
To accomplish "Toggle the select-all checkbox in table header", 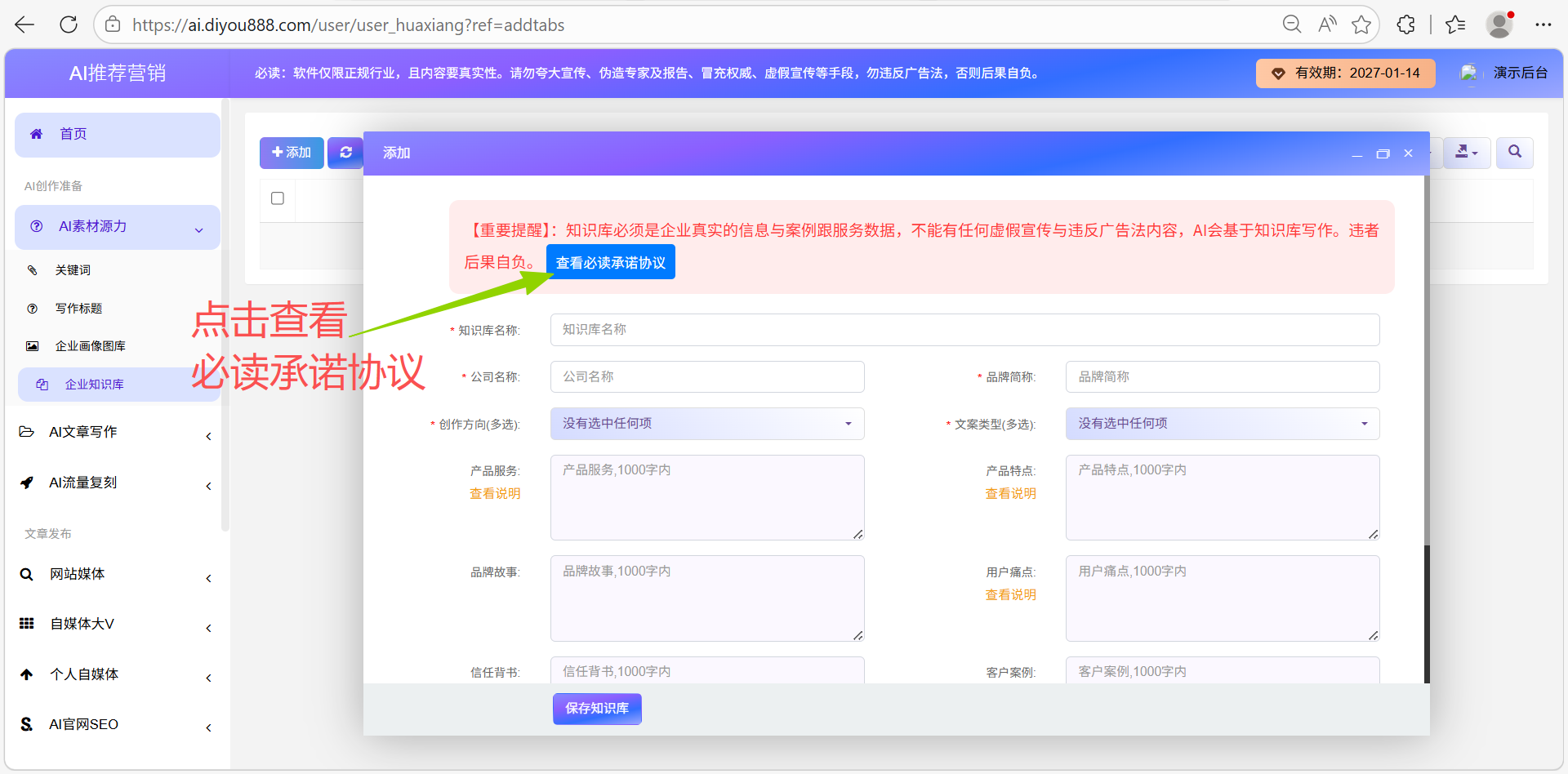I will coord(278,198).
